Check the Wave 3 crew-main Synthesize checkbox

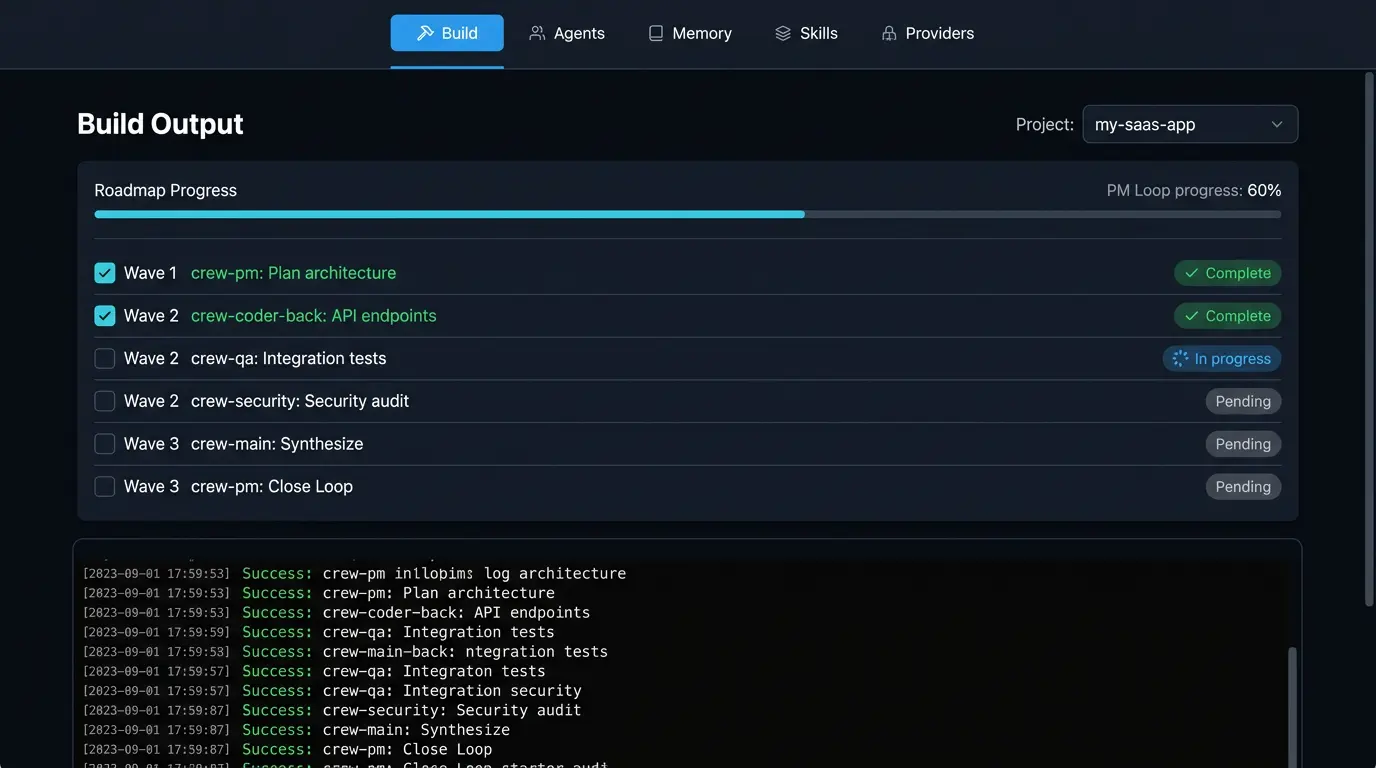104,444
